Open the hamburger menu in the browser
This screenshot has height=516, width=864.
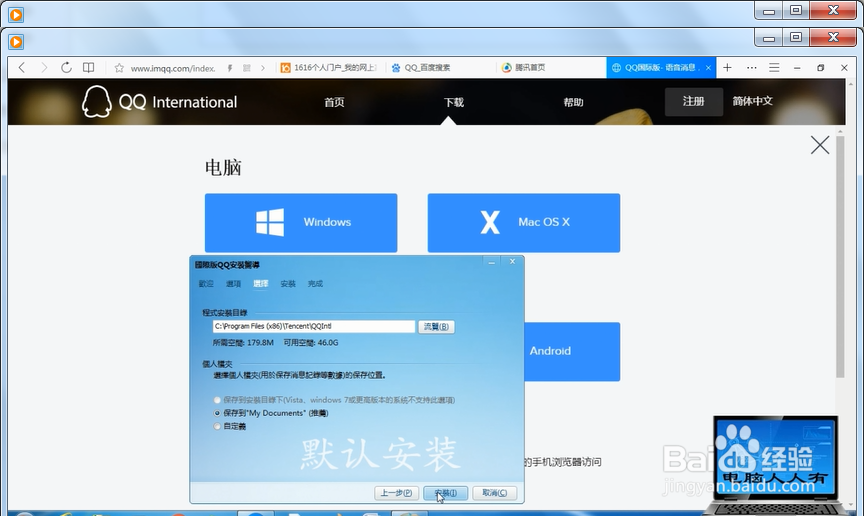[774, 67]
